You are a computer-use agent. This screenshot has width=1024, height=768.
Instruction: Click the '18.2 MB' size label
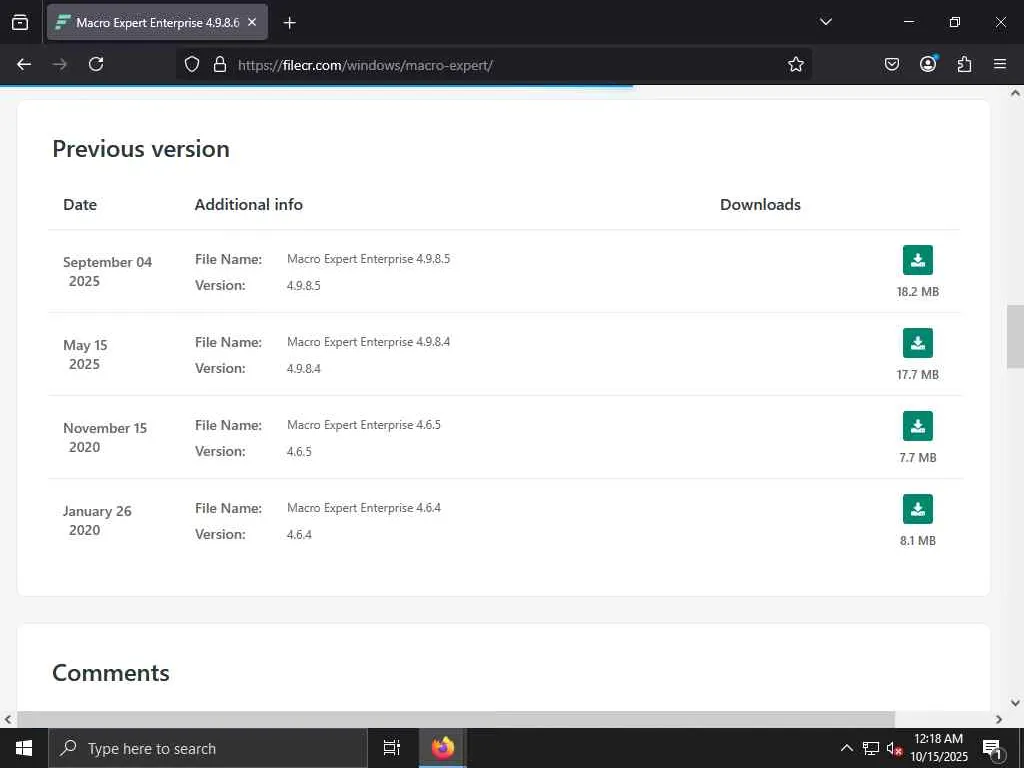coord(918,291)
